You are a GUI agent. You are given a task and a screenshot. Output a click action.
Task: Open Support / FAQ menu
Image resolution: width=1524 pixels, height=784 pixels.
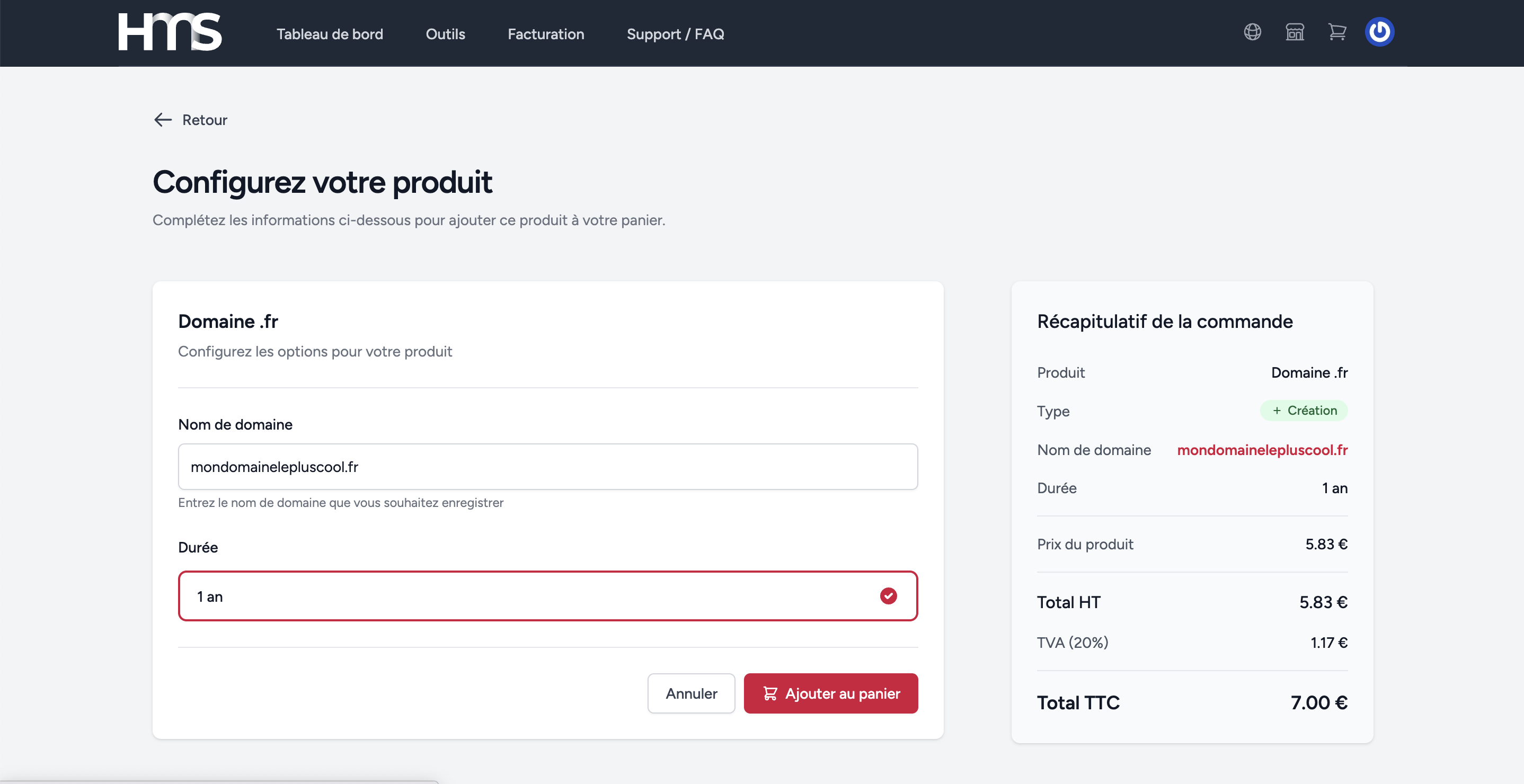[675, 34]
